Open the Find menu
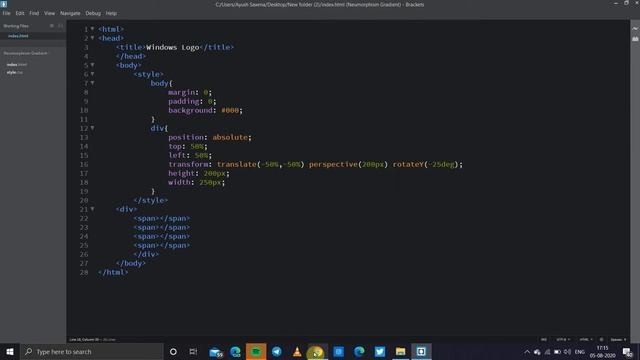Viewport: 640px width, 360px height. pos(34,13)
